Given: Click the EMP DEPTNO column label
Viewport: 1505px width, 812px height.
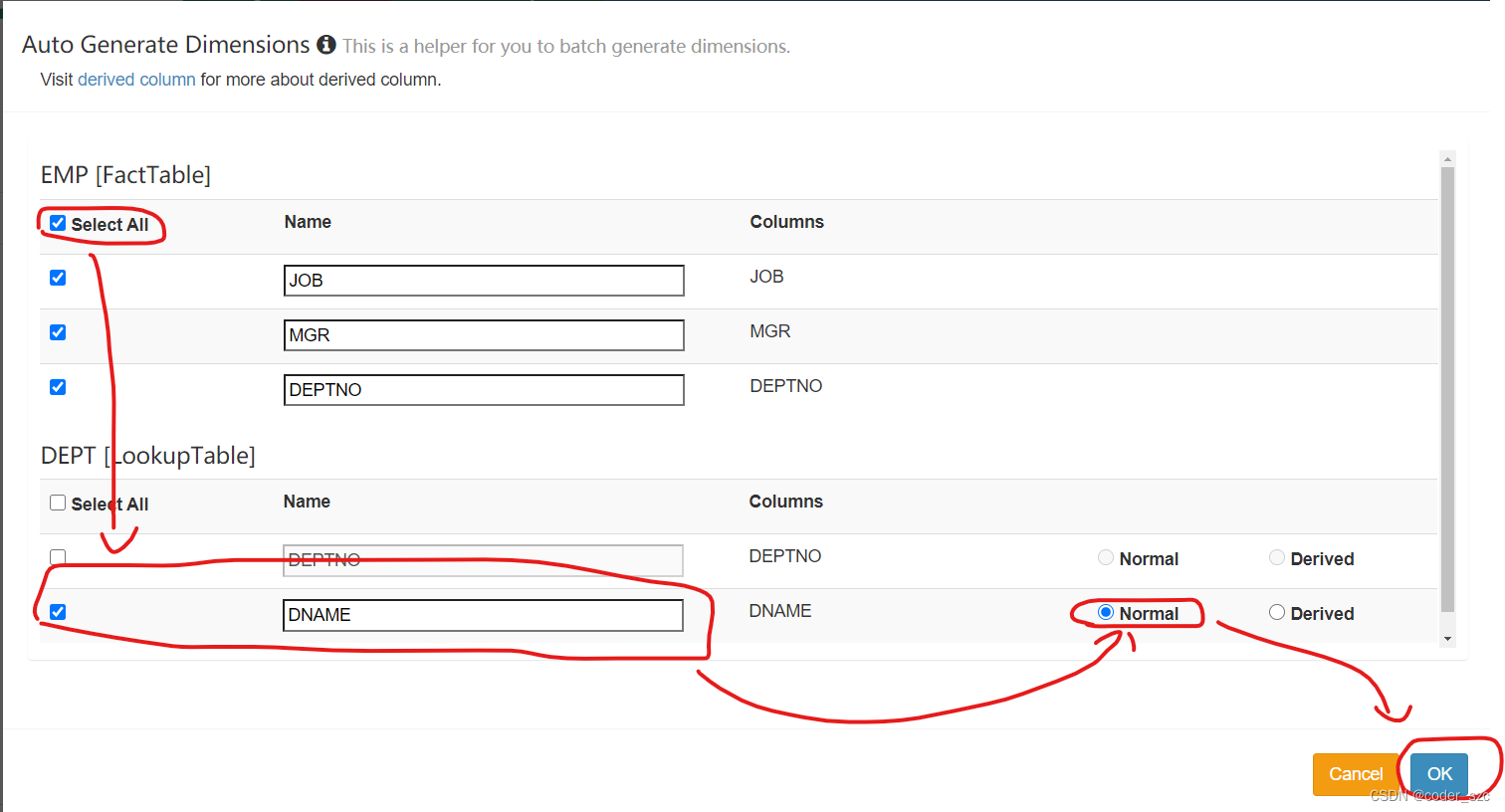Looking at the screenshot, I should tap(786, 386).
